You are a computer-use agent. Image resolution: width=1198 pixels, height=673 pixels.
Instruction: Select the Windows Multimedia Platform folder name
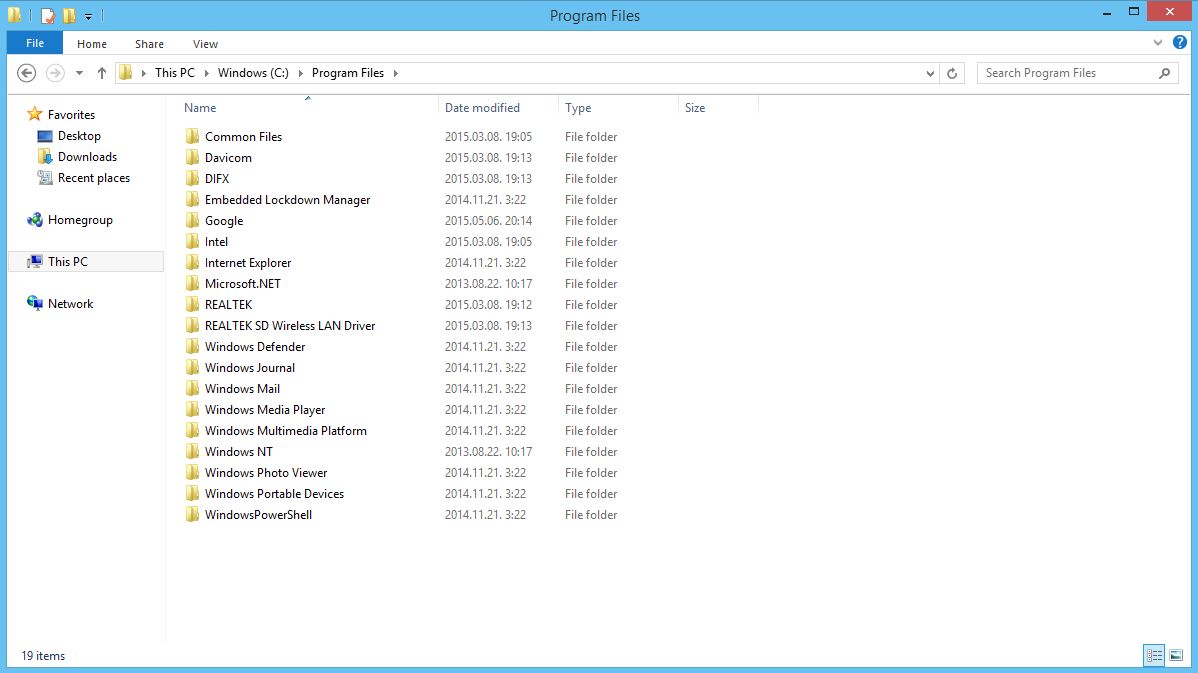coord(286,431)
